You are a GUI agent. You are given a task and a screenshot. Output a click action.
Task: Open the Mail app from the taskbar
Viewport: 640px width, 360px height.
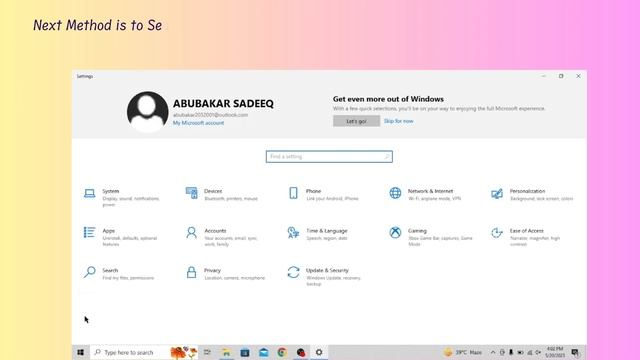[264, 352]
